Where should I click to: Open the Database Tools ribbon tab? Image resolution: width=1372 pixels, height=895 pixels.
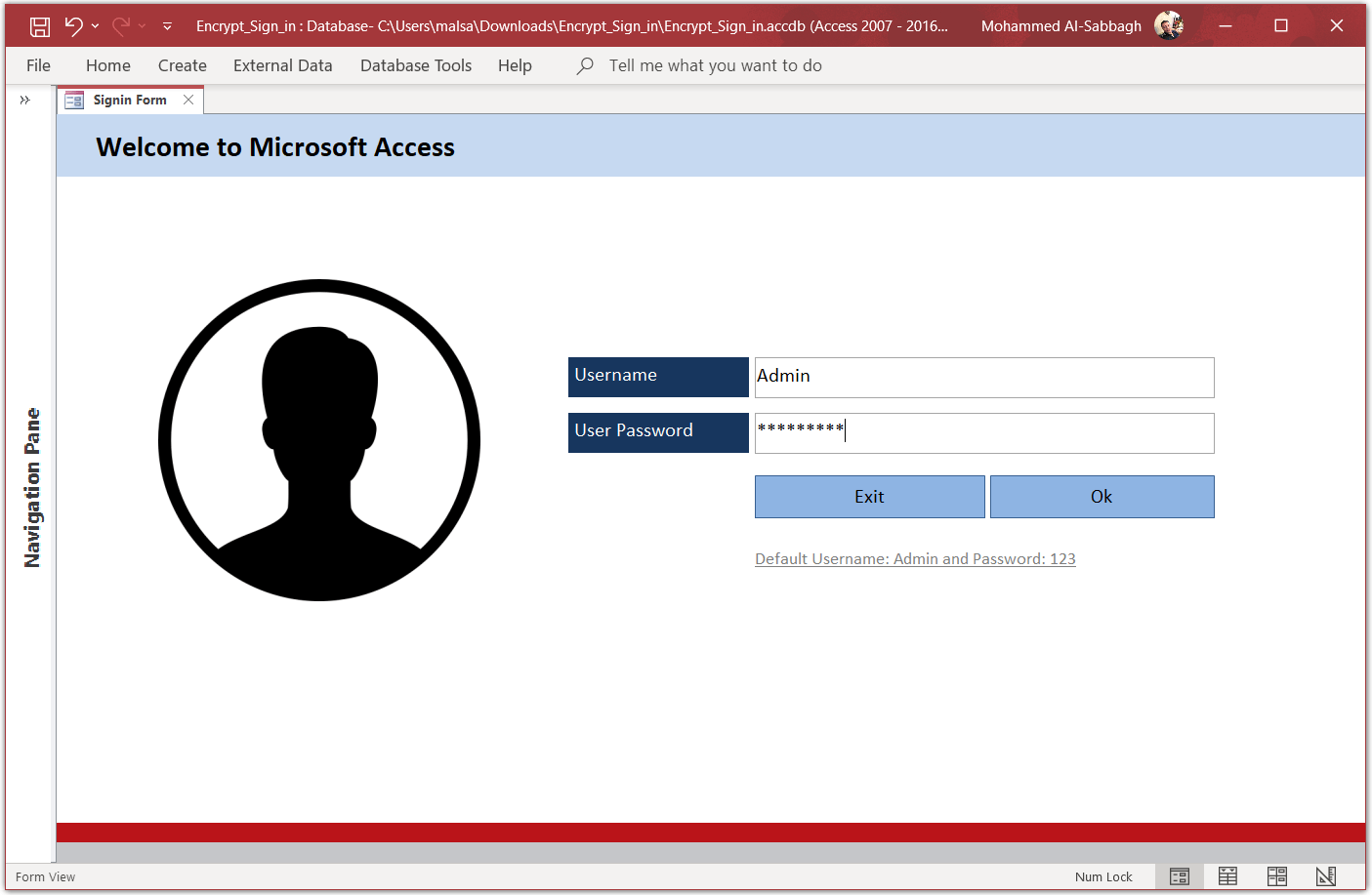(x=416, y=65)
